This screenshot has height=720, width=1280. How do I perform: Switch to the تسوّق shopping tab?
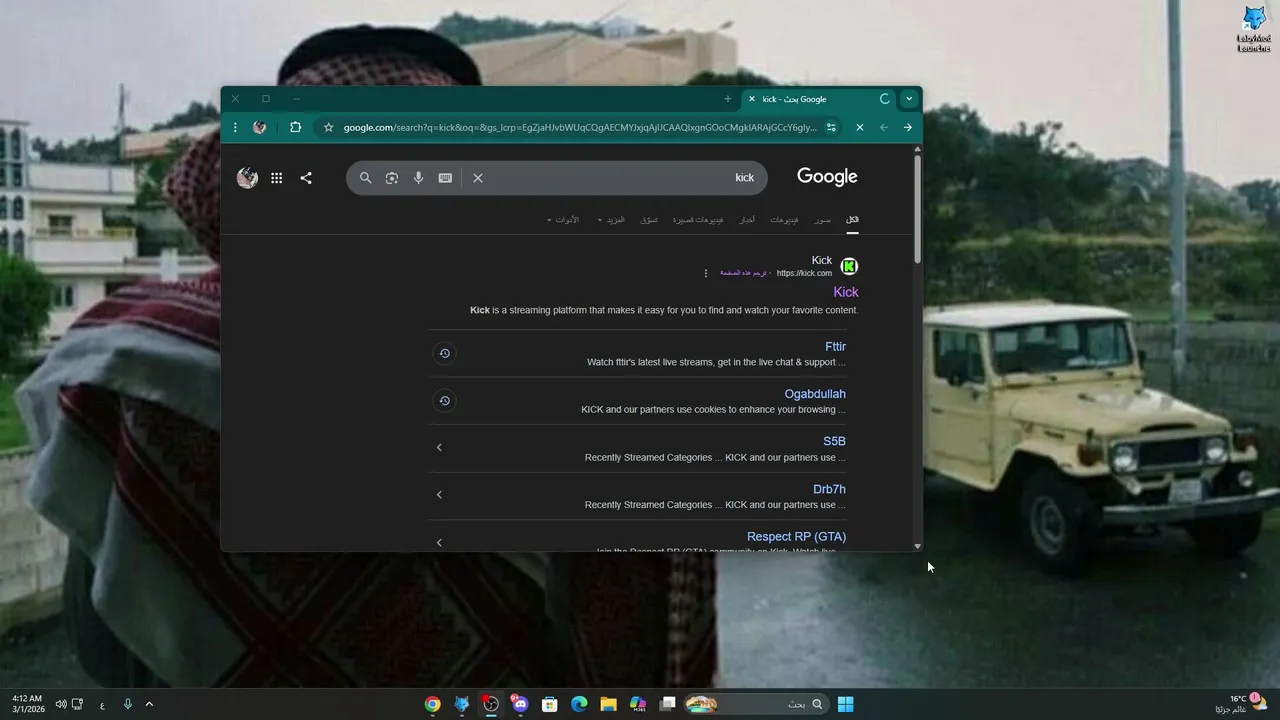click(649, 220)
